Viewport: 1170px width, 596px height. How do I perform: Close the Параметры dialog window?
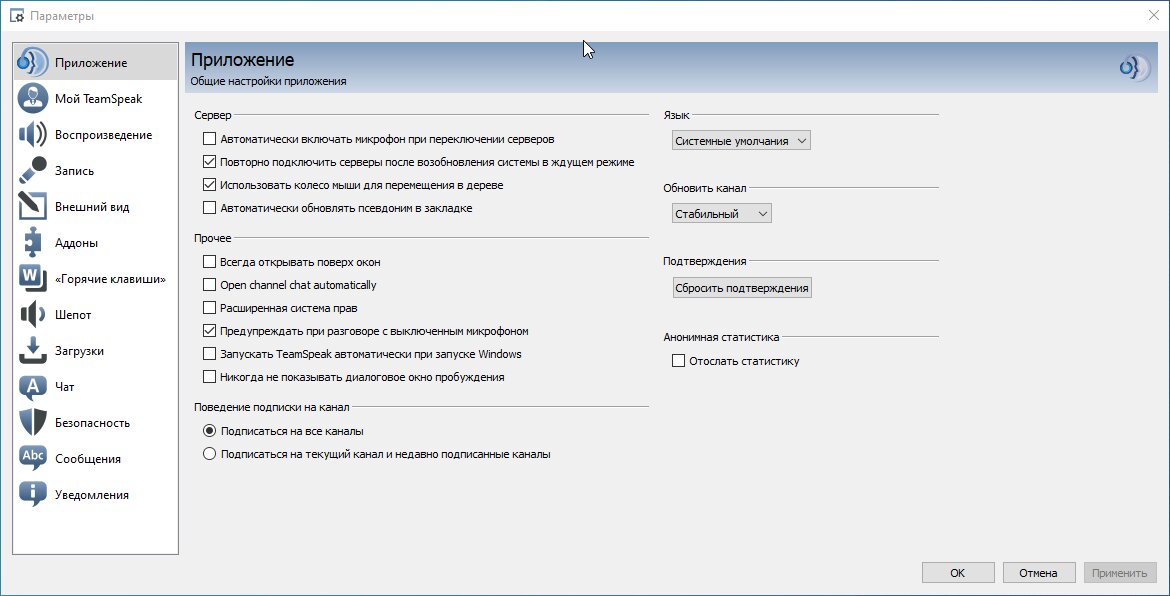pos(1153,16)
